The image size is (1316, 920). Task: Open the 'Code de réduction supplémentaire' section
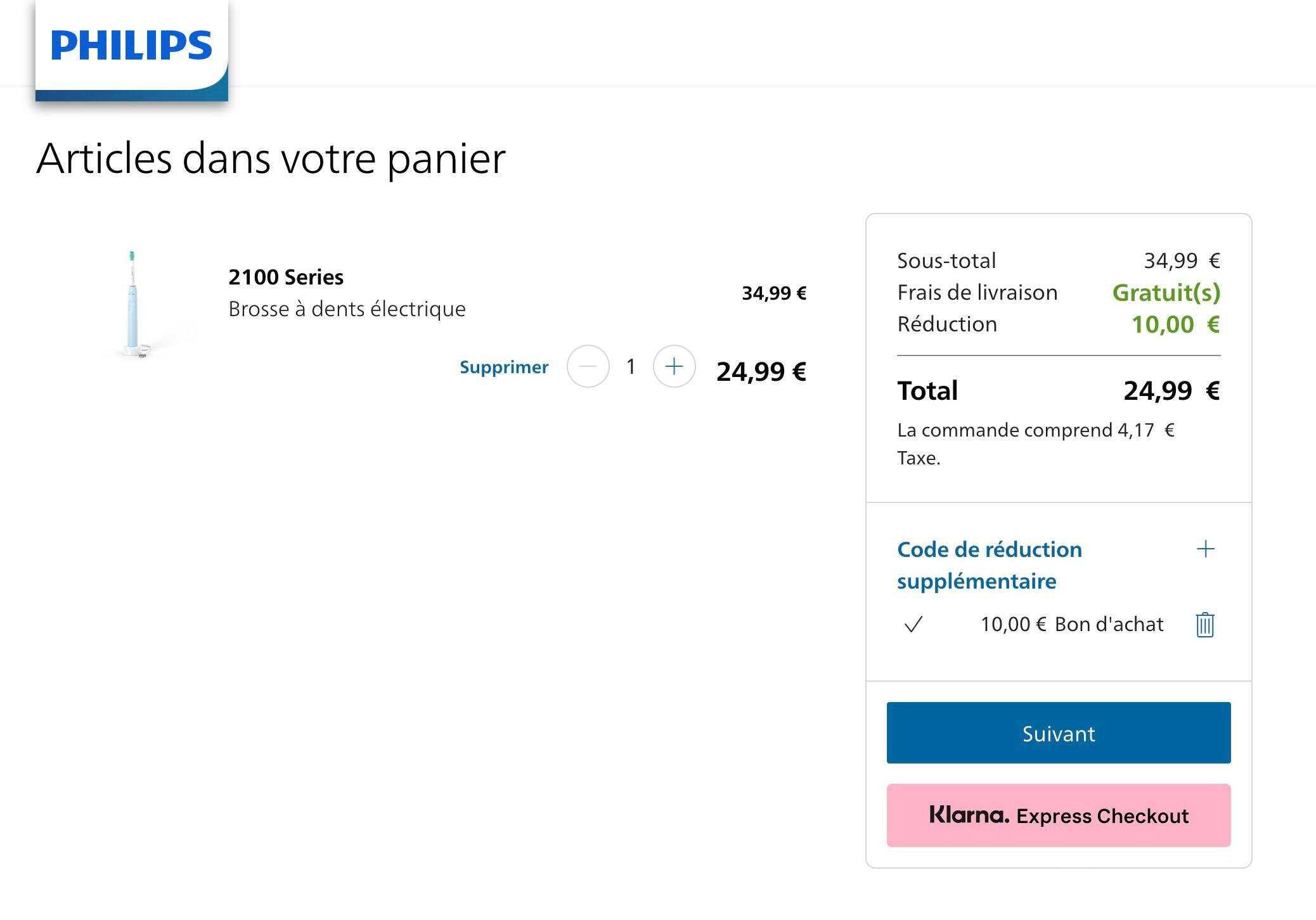pos(990,565)
